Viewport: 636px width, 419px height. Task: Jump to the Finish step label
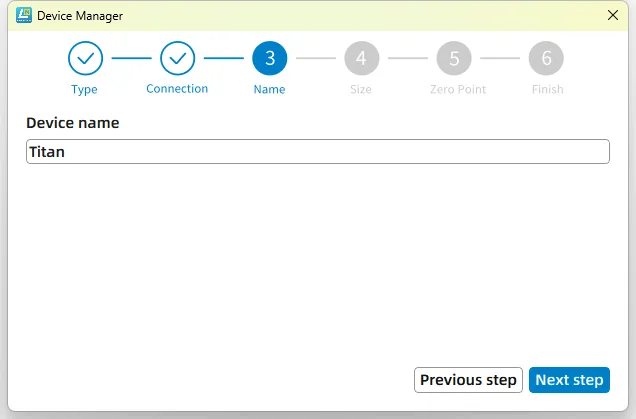pos(547,89)
